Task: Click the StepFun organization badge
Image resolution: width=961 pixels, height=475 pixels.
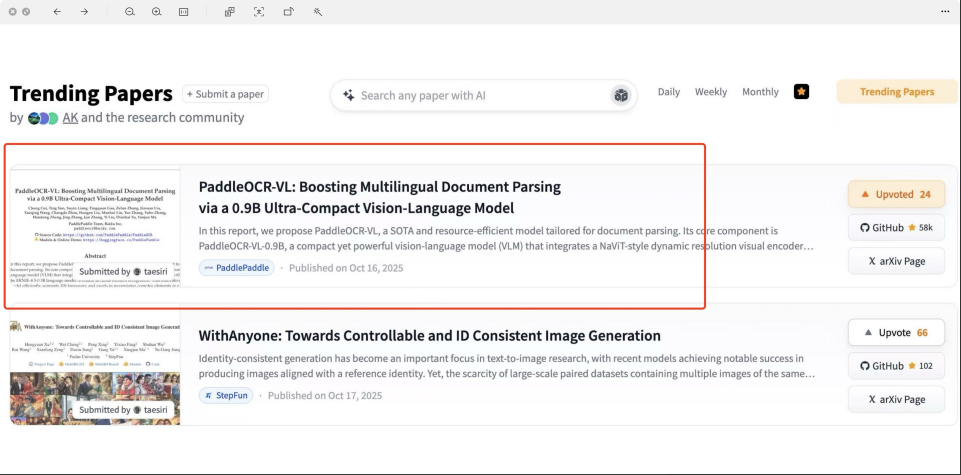Action: (226, 395)
